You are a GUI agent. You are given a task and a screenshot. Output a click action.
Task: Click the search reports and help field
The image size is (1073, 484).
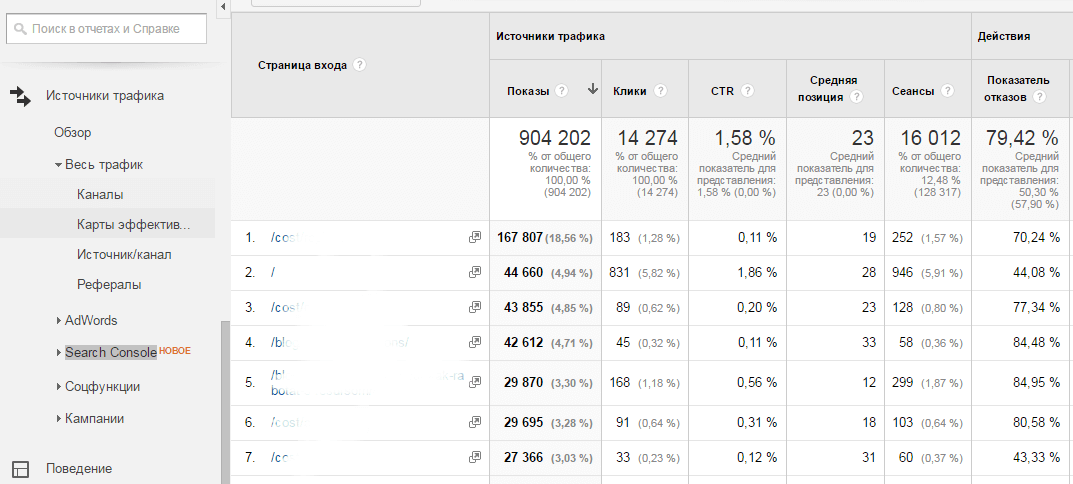click(x=107, y=29)
